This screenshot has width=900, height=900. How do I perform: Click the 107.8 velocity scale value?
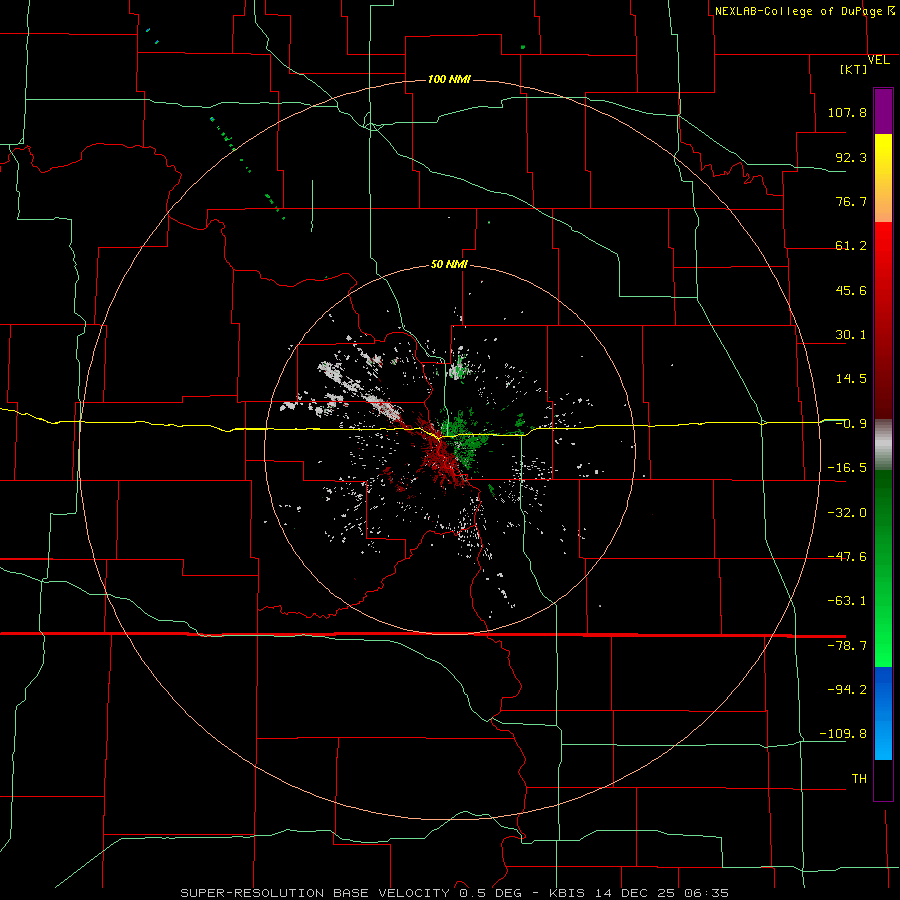[847, 112]
